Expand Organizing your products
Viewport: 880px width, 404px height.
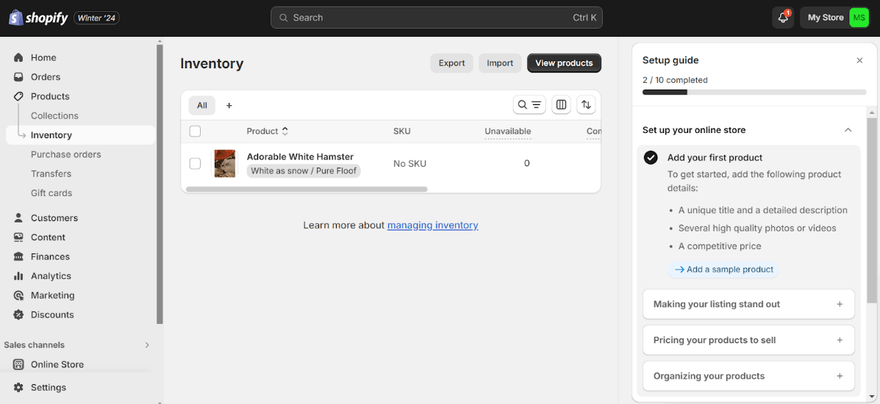click(748, 376)
